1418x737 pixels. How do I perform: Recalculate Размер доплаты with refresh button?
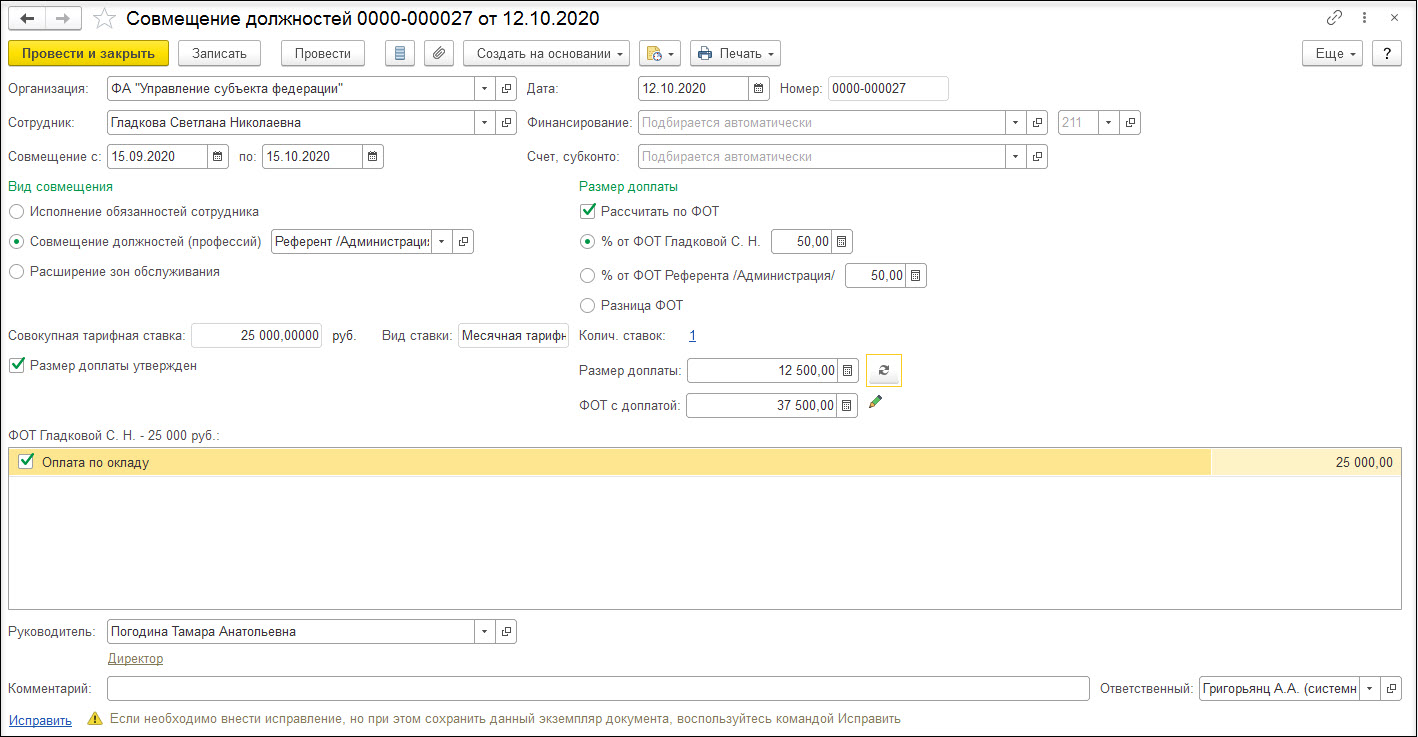(884, 370)
